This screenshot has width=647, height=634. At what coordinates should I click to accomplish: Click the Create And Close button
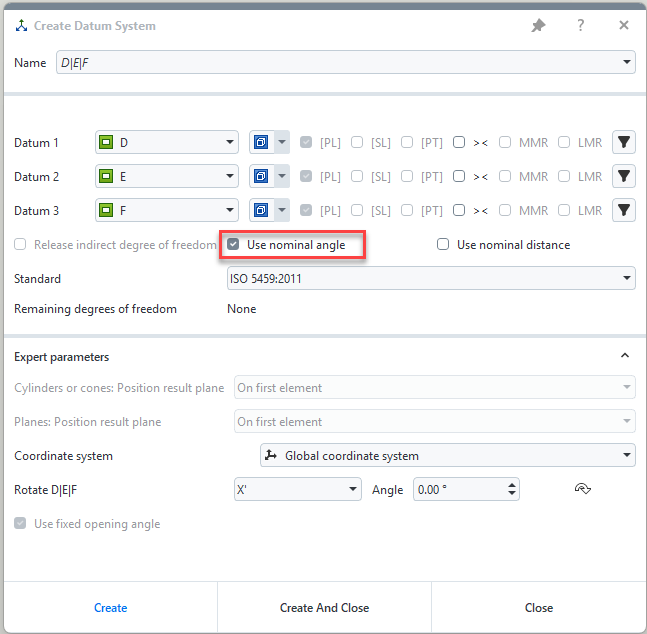click(x=324, y=608)
